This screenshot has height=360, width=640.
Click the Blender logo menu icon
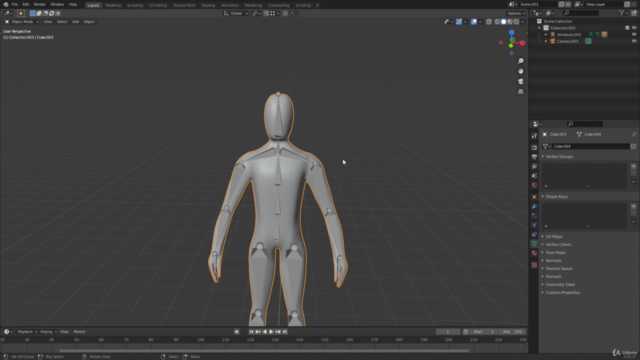(6, 4)
